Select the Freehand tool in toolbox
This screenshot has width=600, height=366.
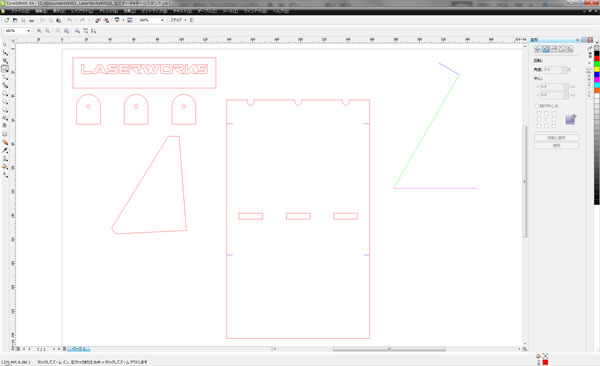[5, 77]
